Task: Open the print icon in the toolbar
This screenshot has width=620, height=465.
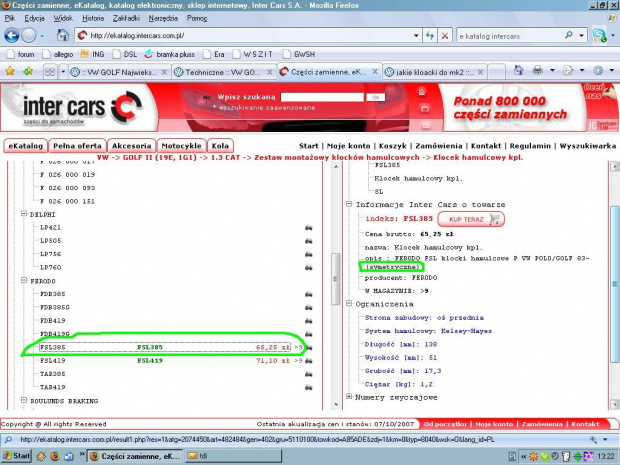Action: 537,71
